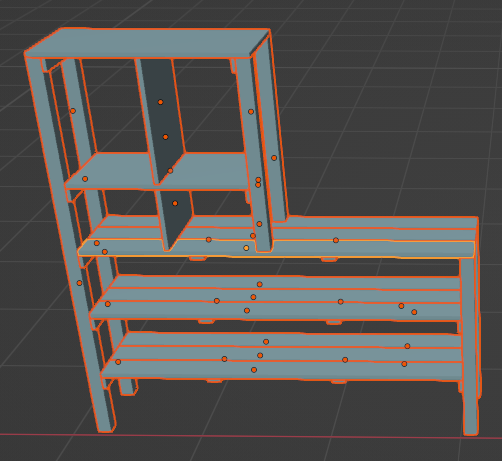The width and height of the screenshot is (502, 461).
Task: Click the origin dot on the outer right upright
Action: pos(274,158)
